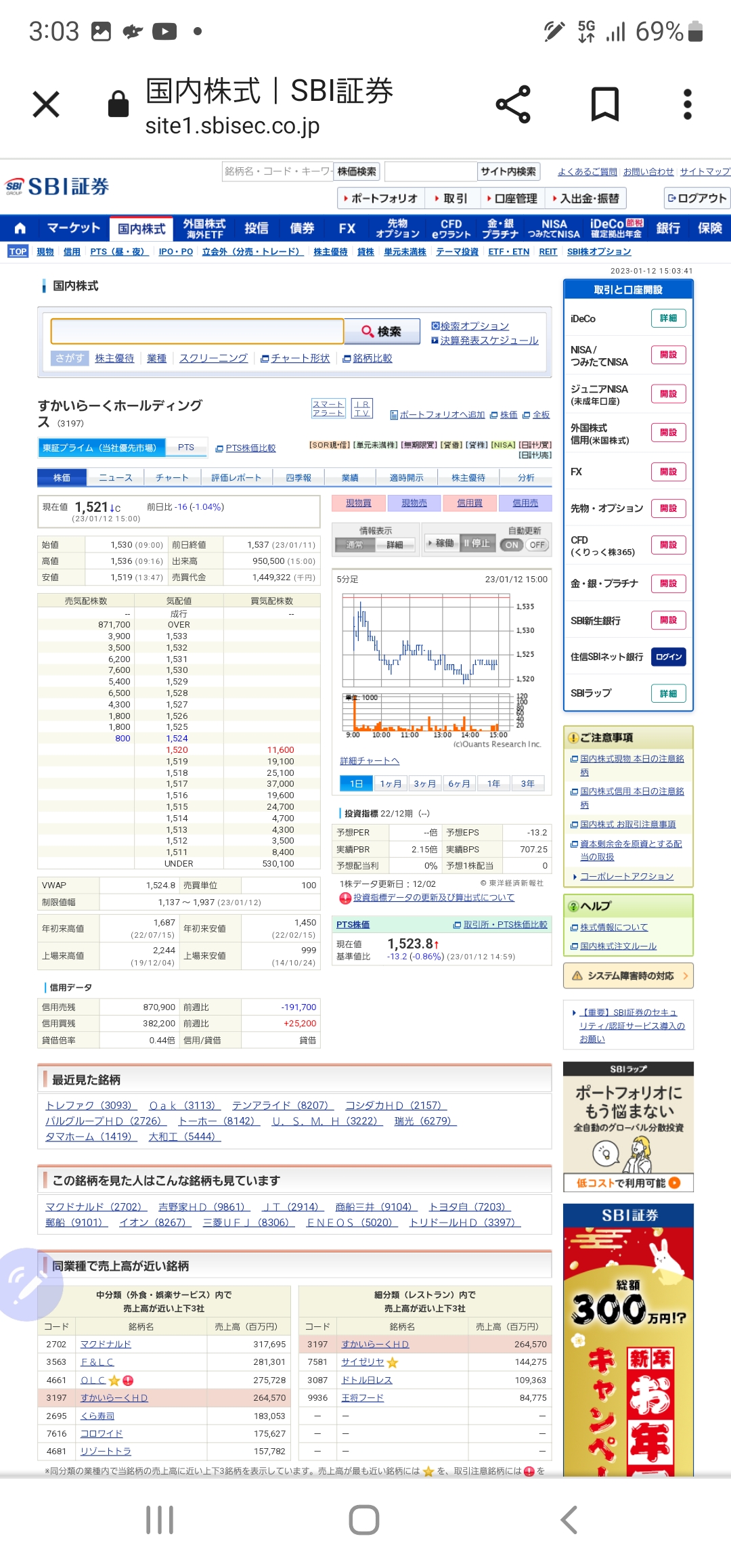This screenshot has height=1568, width=731.
Task: Click the red alert icon beside OLC
Action: point(128,1380)
